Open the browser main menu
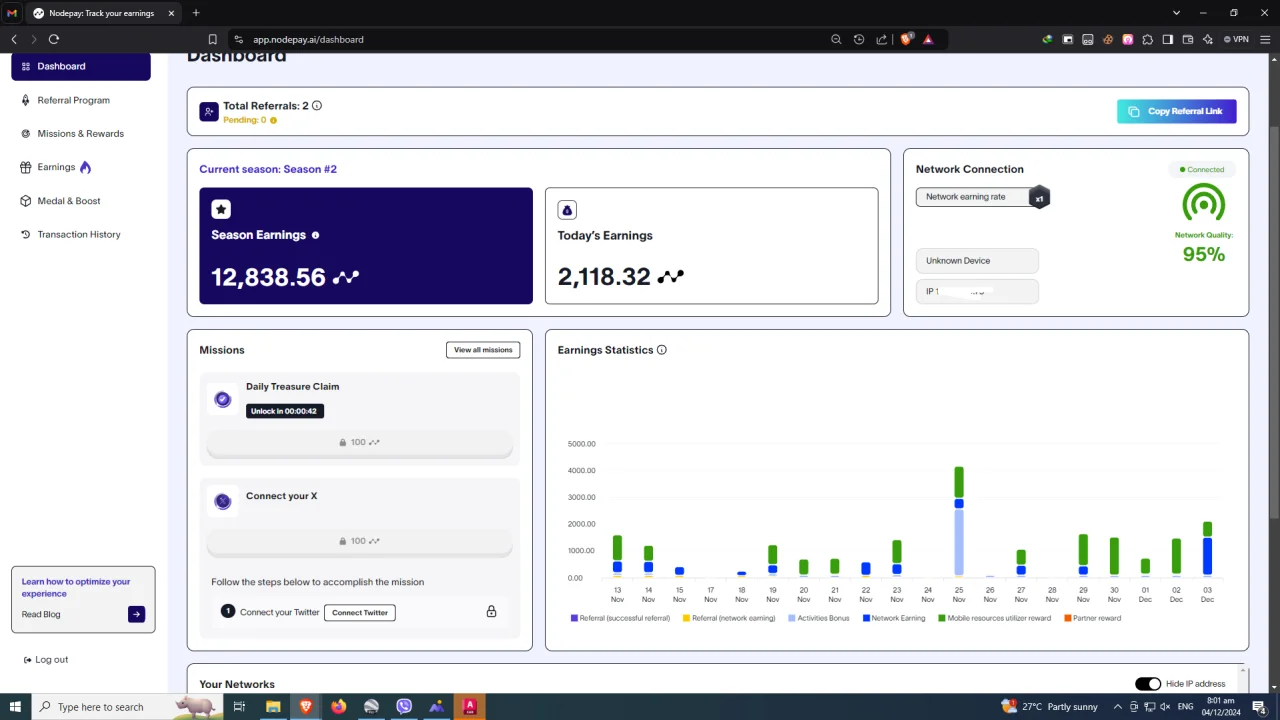 pos(1266,40)
